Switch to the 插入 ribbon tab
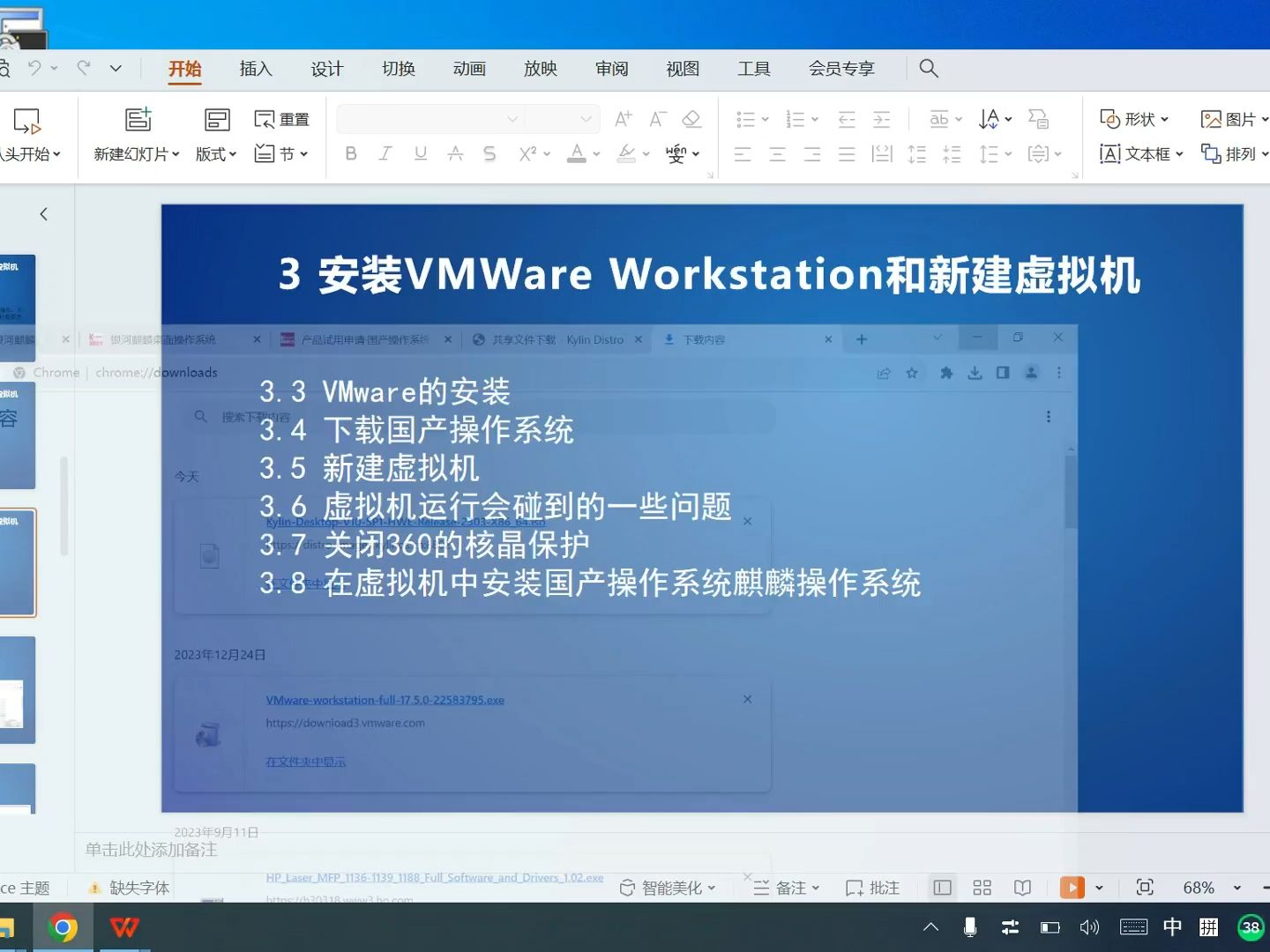The width and height of the screenshot is (1270, 952). [x=255, y=68]
